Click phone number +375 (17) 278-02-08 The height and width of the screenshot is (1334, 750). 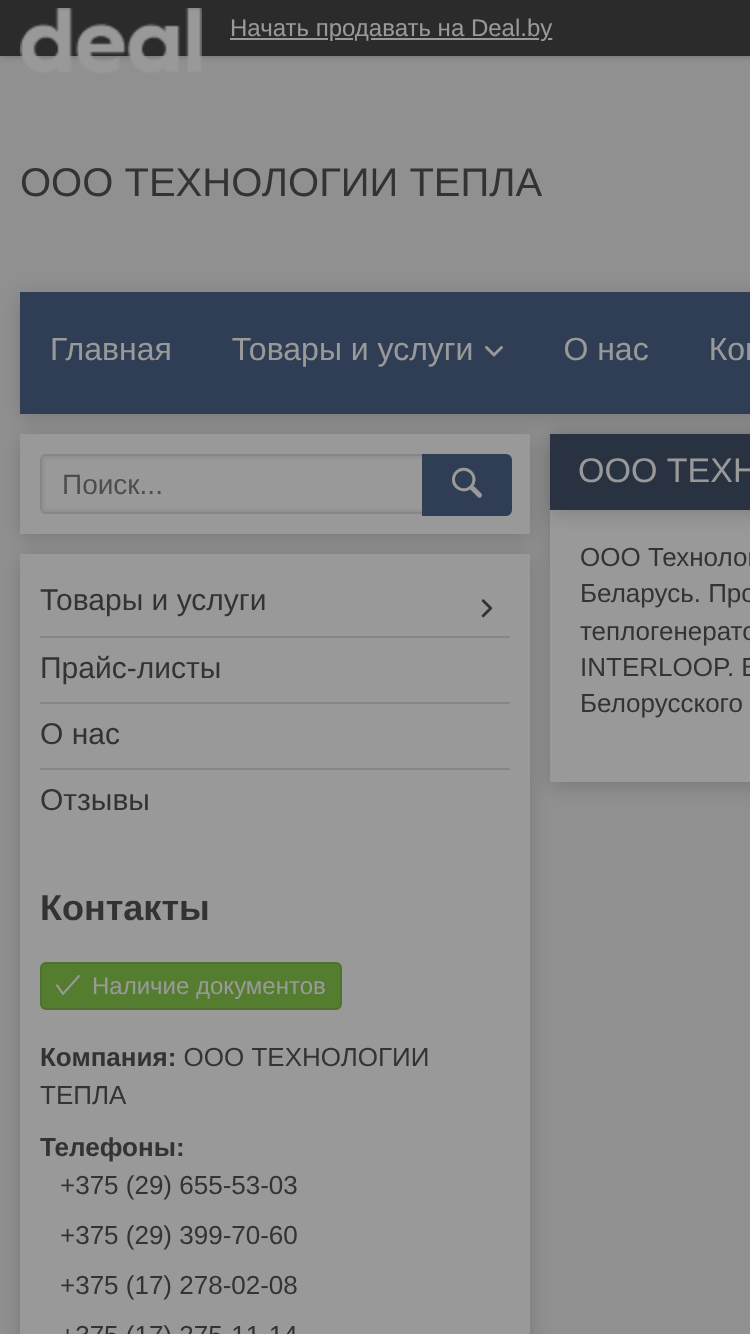tap(179, 1286)
